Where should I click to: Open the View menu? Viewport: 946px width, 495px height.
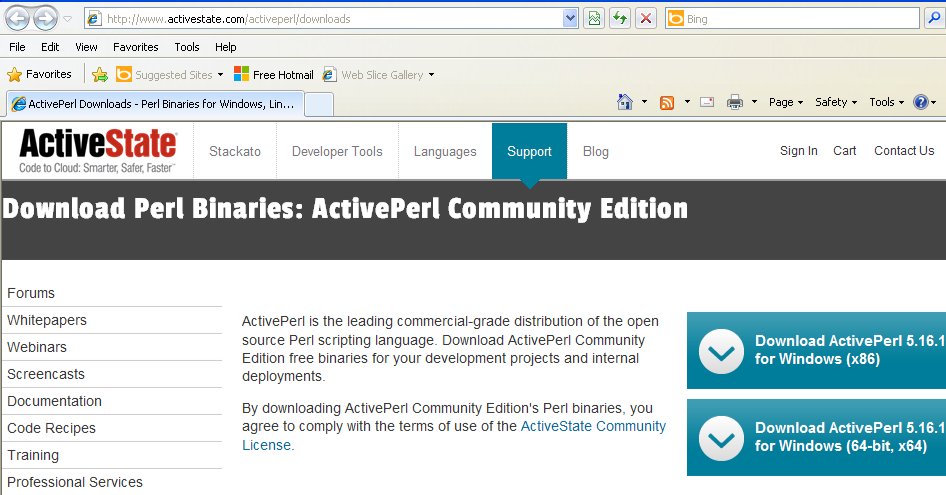(86, 47)
